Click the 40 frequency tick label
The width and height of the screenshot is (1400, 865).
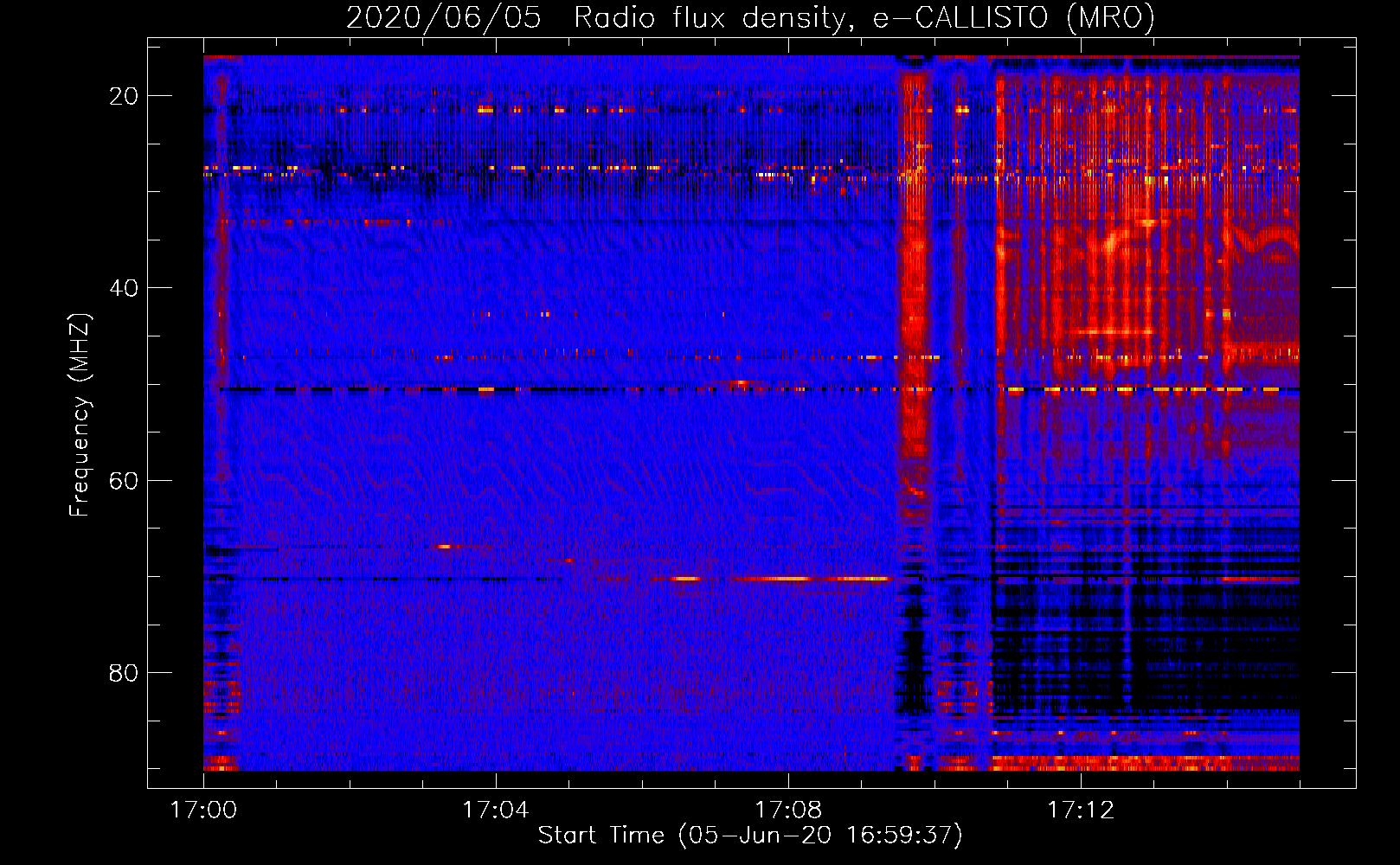click(124, 288)
